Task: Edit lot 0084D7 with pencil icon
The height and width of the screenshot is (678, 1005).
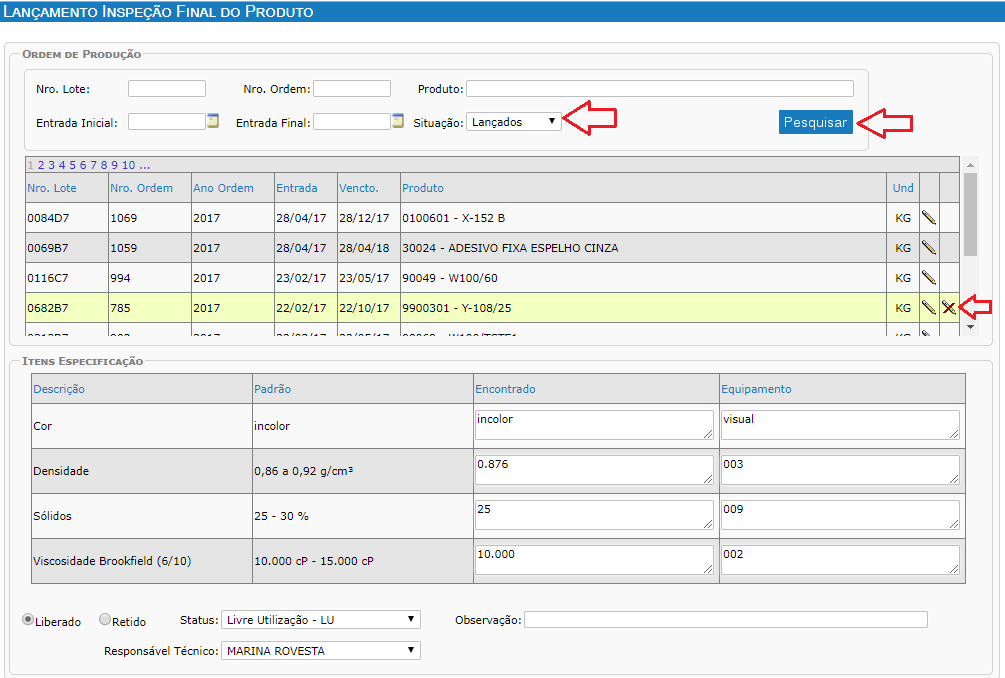Action: tap(929, 218)
